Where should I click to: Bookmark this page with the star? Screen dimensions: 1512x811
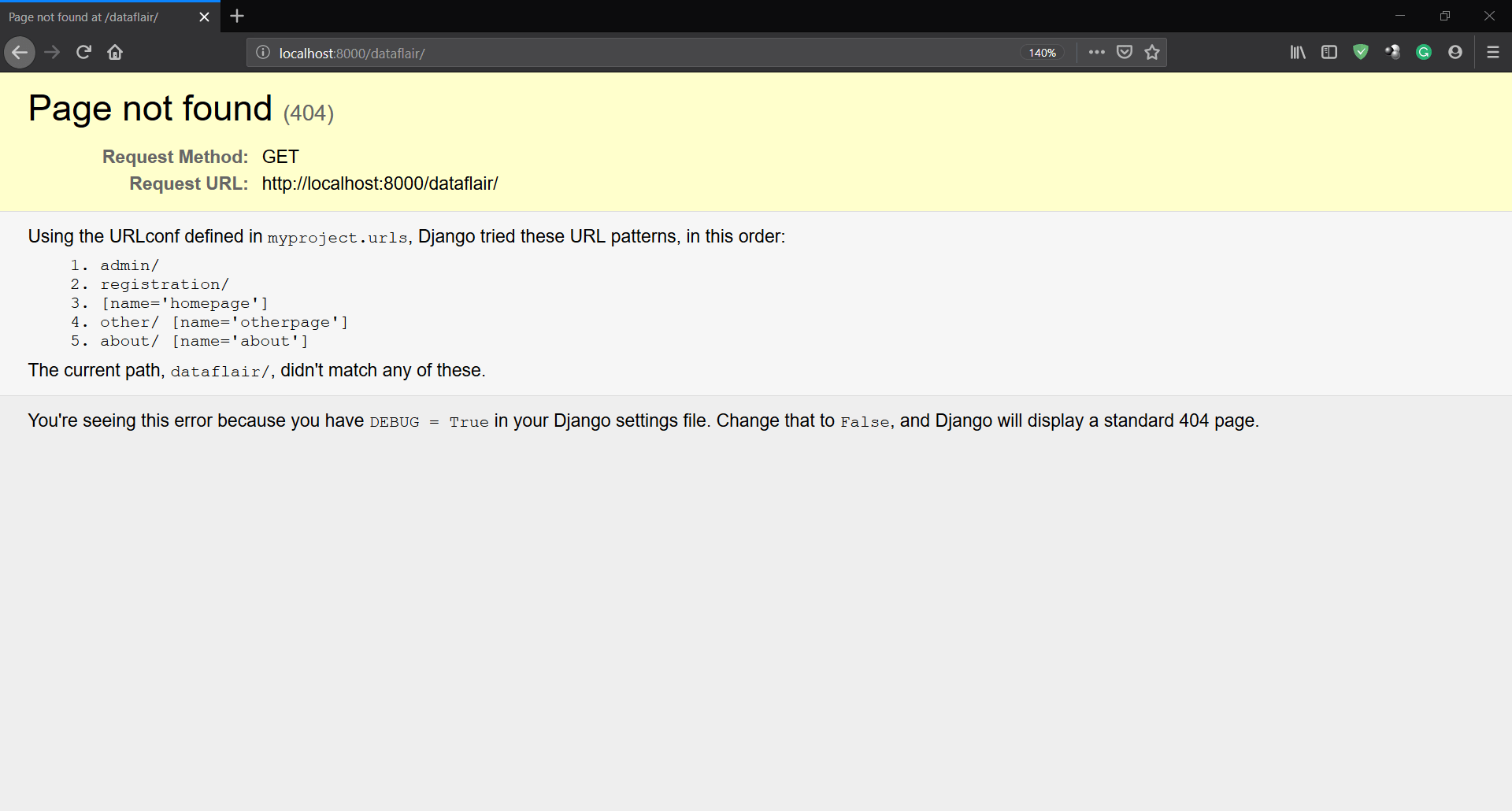[1152, 52]
